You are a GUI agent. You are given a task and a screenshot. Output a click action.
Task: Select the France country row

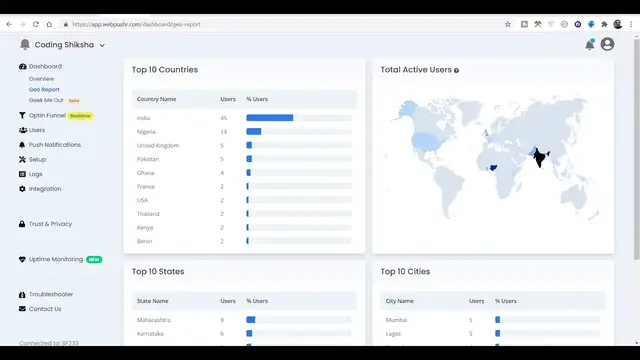coord(244,187)
